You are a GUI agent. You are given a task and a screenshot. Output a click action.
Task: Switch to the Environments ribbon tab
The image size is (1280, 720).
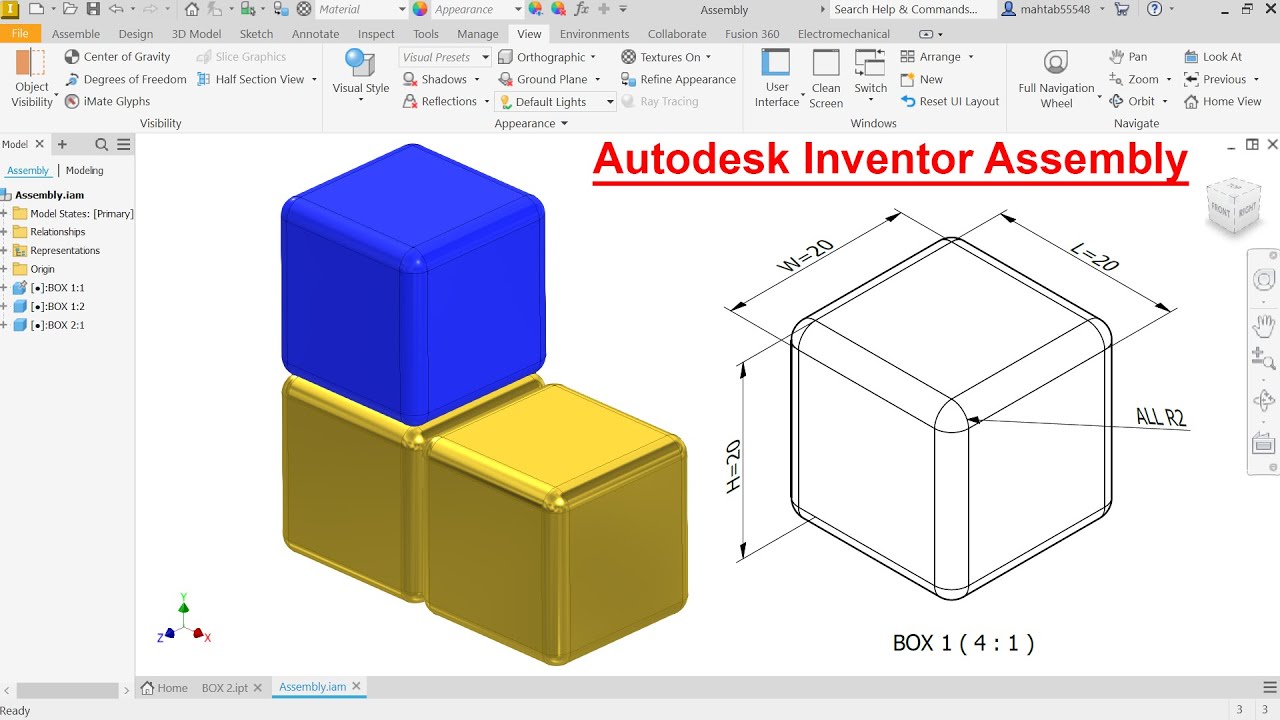[594, 34]
